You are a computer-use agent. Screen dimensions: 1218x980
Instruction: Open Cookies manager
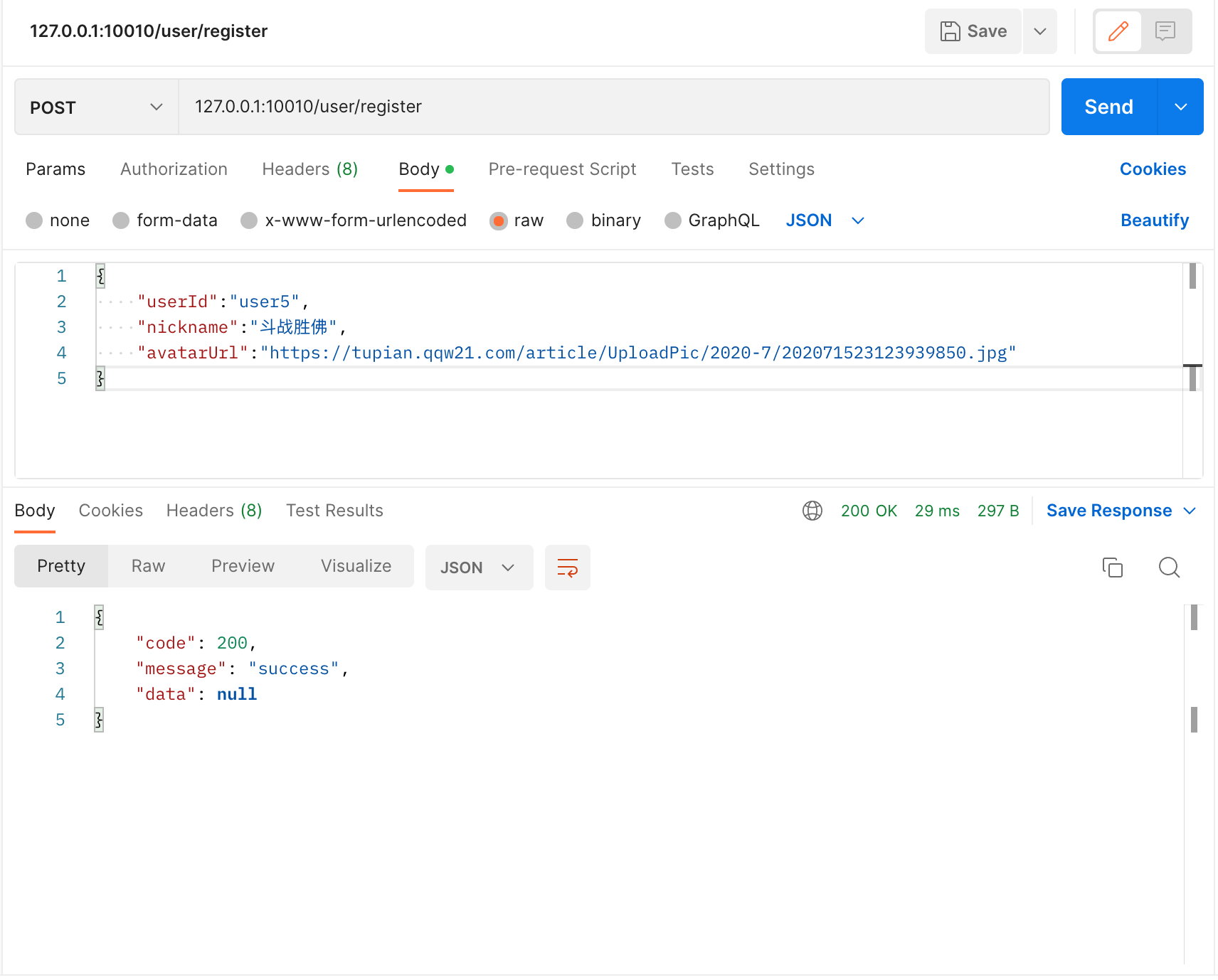click(1153, 169)
